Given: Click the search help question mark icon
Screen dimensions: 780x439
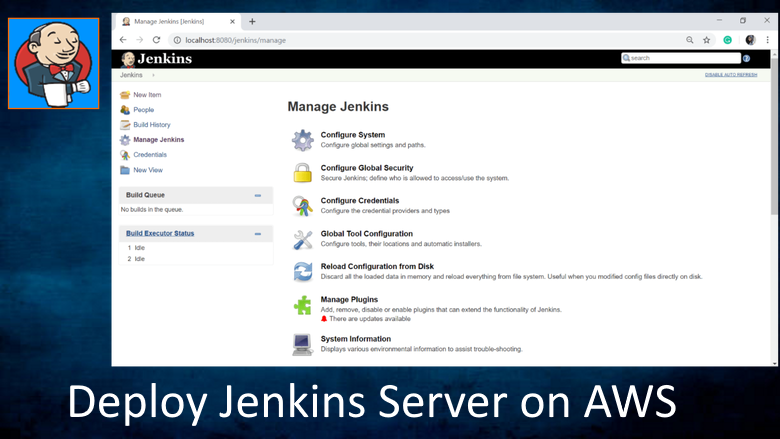Looking at the screenshot, I should [x=746, y=58].
